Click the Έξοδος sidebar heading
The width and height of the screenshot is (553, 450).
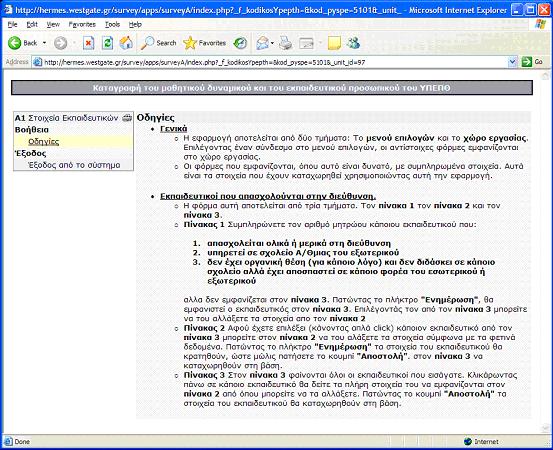click(x=30, y=153)
